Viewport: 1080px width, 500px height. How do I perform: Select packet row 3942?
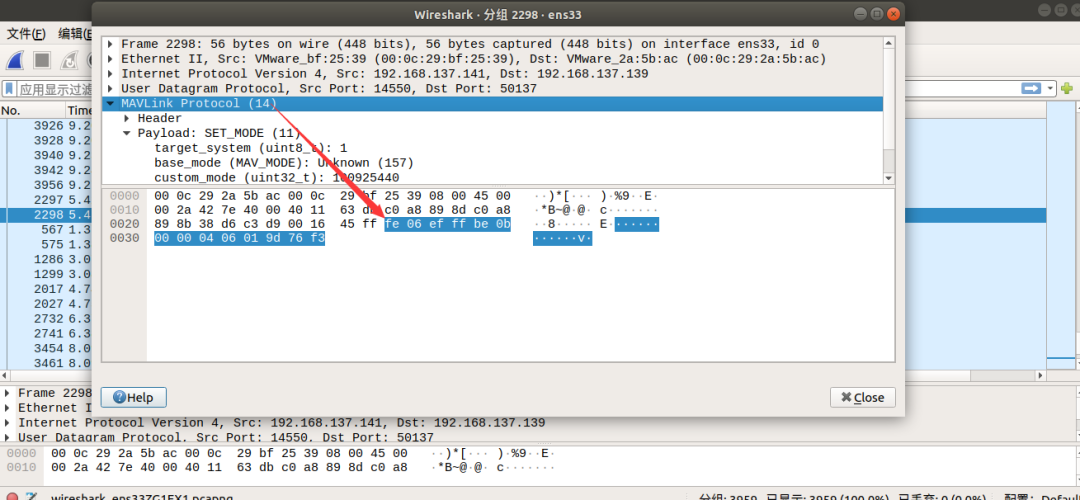46,170
